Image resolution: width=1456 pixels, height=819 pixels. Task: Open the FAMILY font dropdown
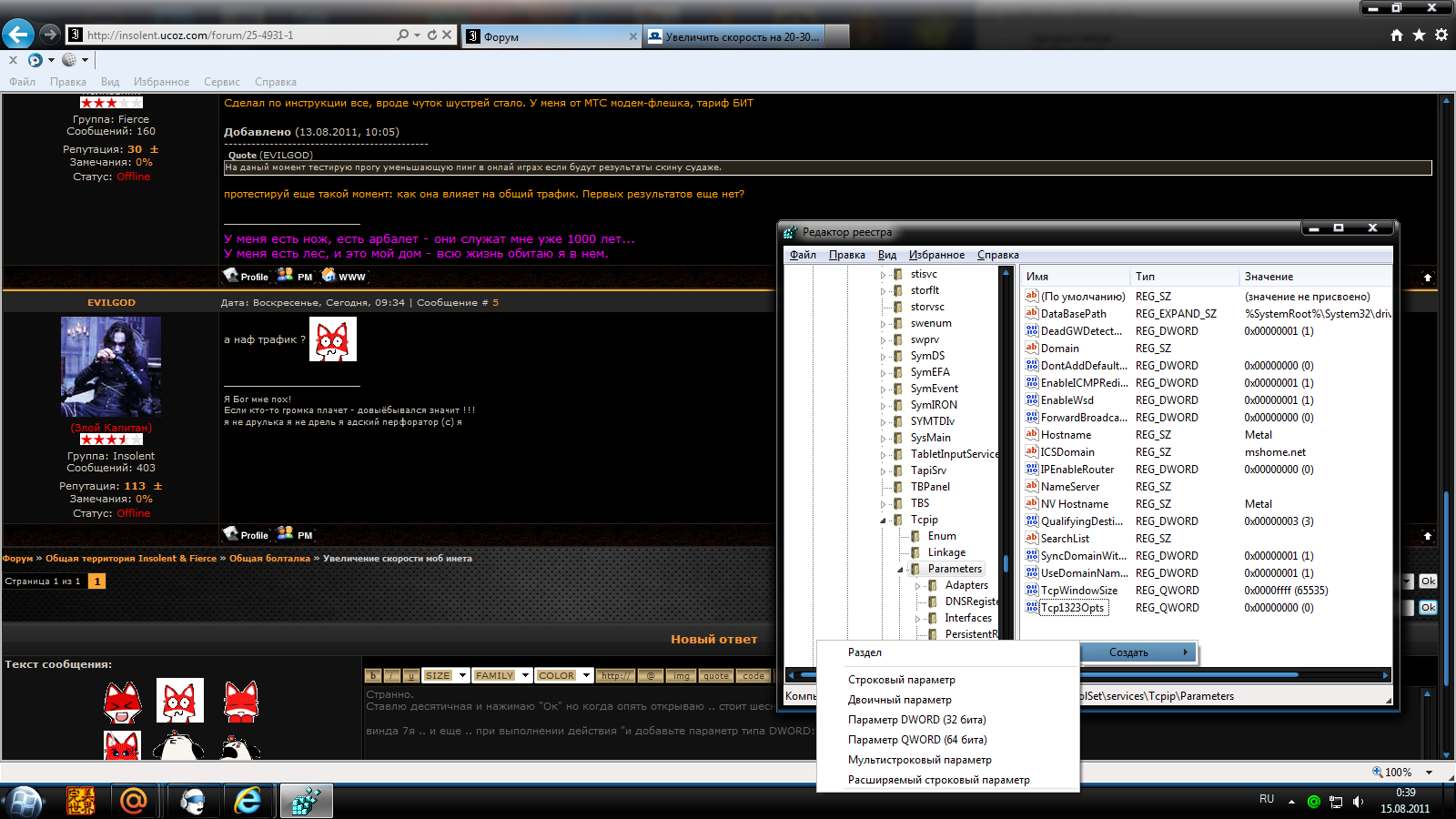pos(502,675)
